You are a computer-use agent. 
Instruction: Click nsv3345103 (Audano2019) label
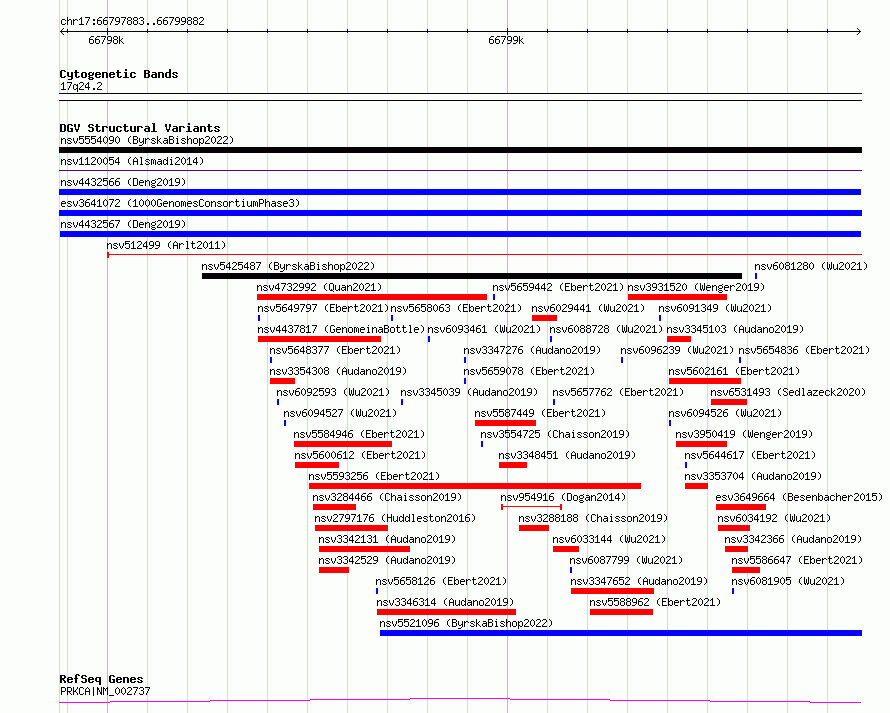(x=735, y=329)
